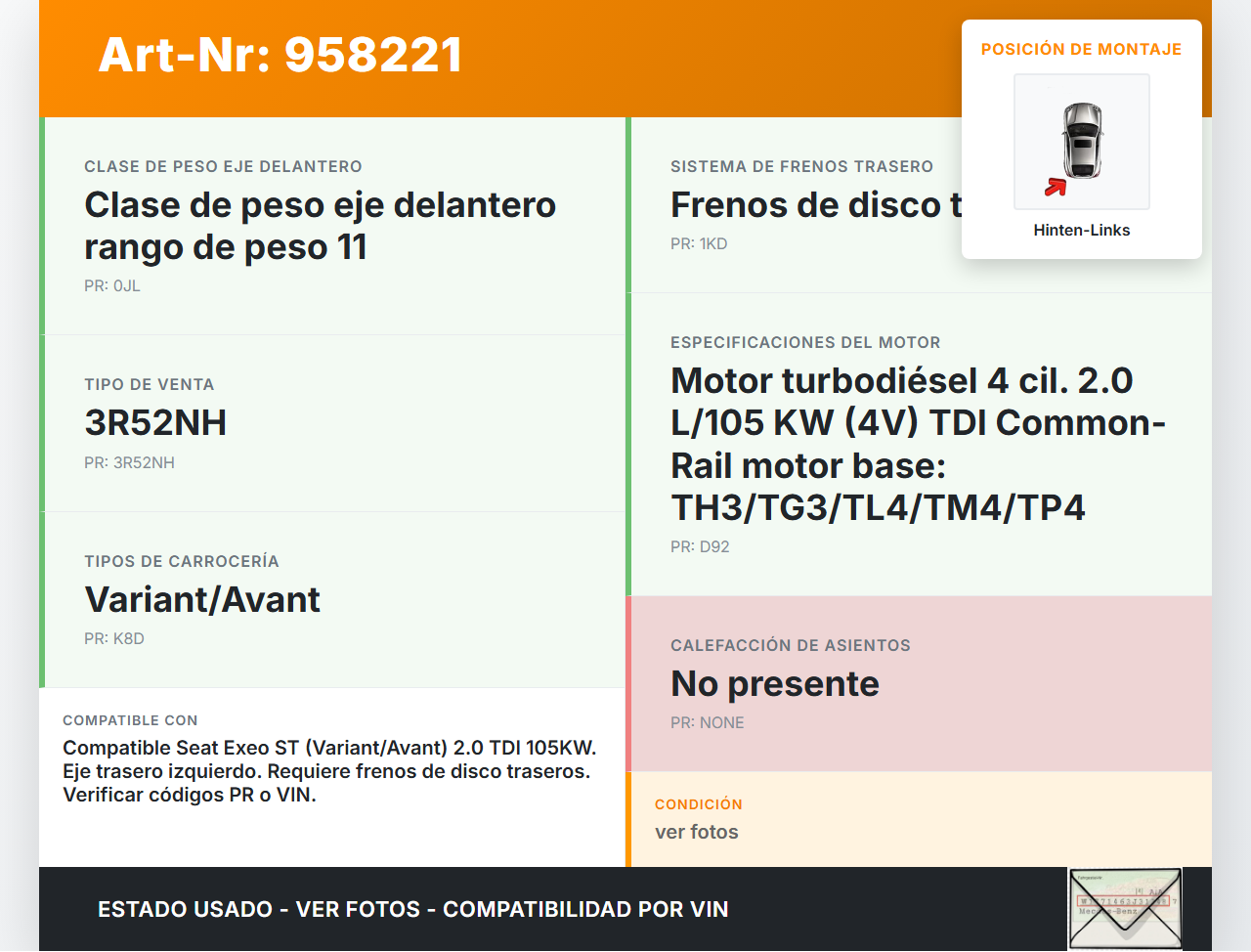This screenshot has height=952, width=1251.
Task: Select the 'Frenos de disco' value
Action: click(x=816, y=204)
